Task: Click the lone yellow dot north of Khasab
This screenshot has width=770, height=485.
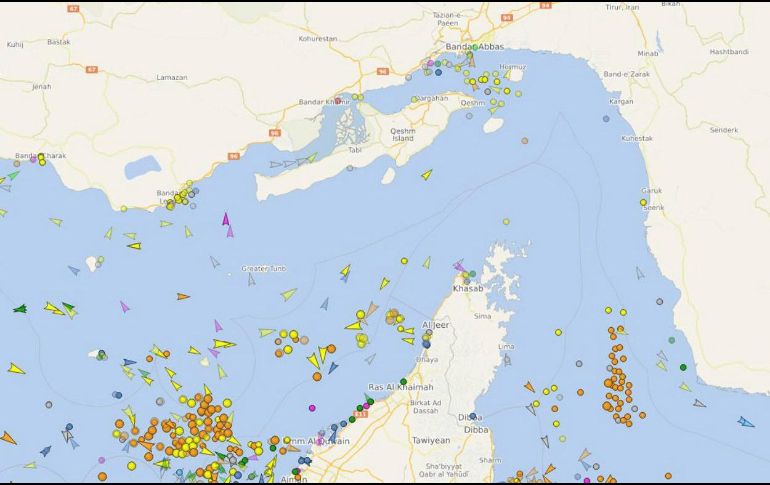Action: (506, 222)
